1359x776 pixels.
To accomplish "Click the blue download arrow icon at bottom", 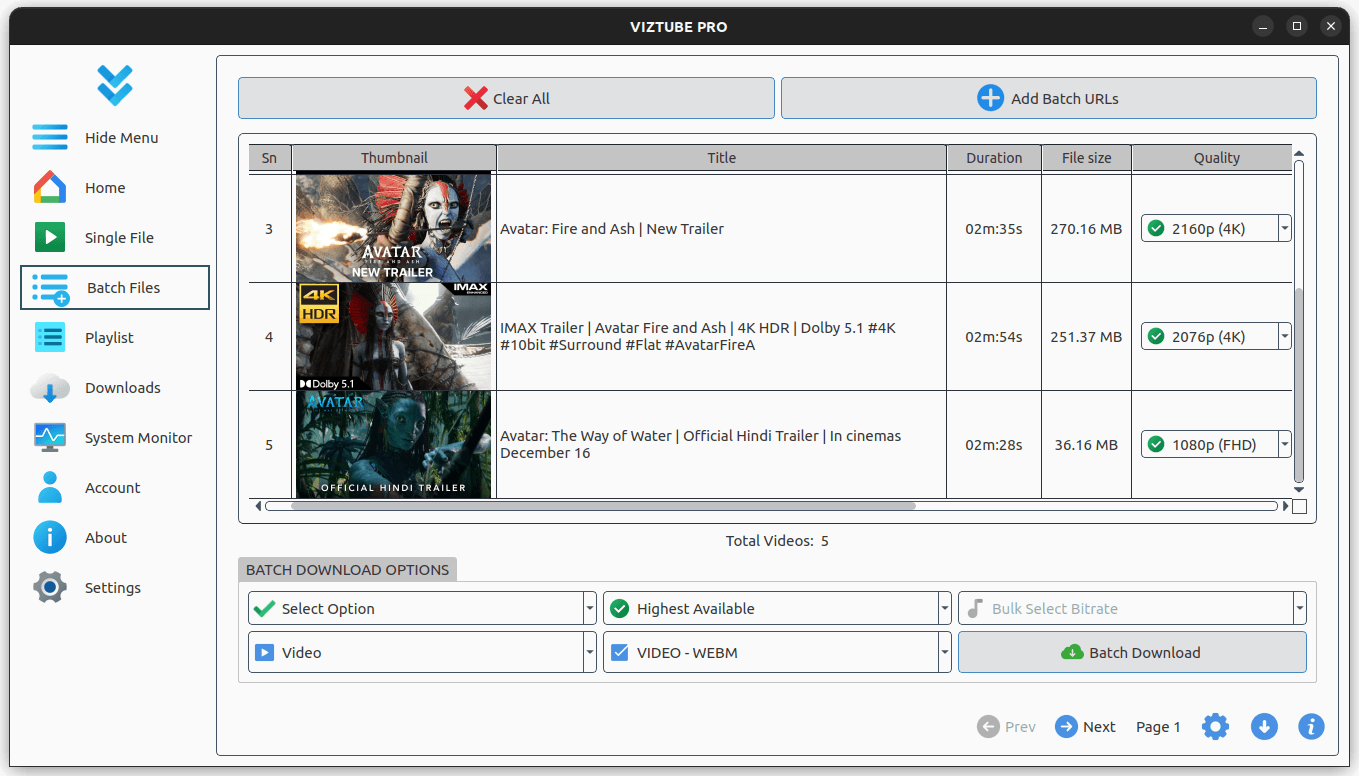I will pyautogui.click(x=1264, y=727).
